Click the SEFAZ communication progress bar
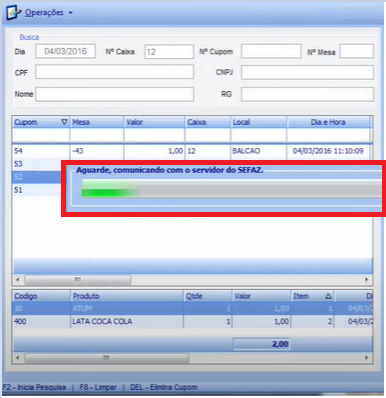This screenshot has height=398, width=386. pos(232,189)
